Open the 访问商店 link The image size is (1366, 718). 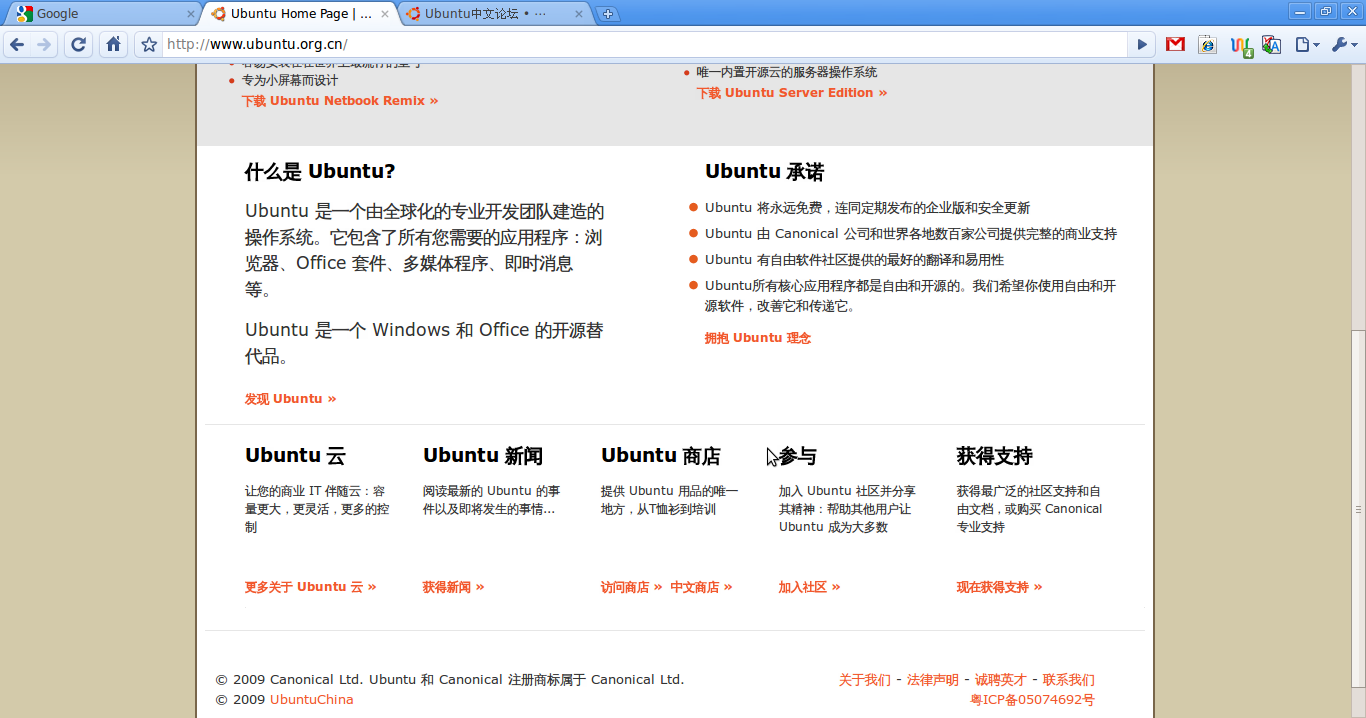pyautogui.click(x=631, y=587)
